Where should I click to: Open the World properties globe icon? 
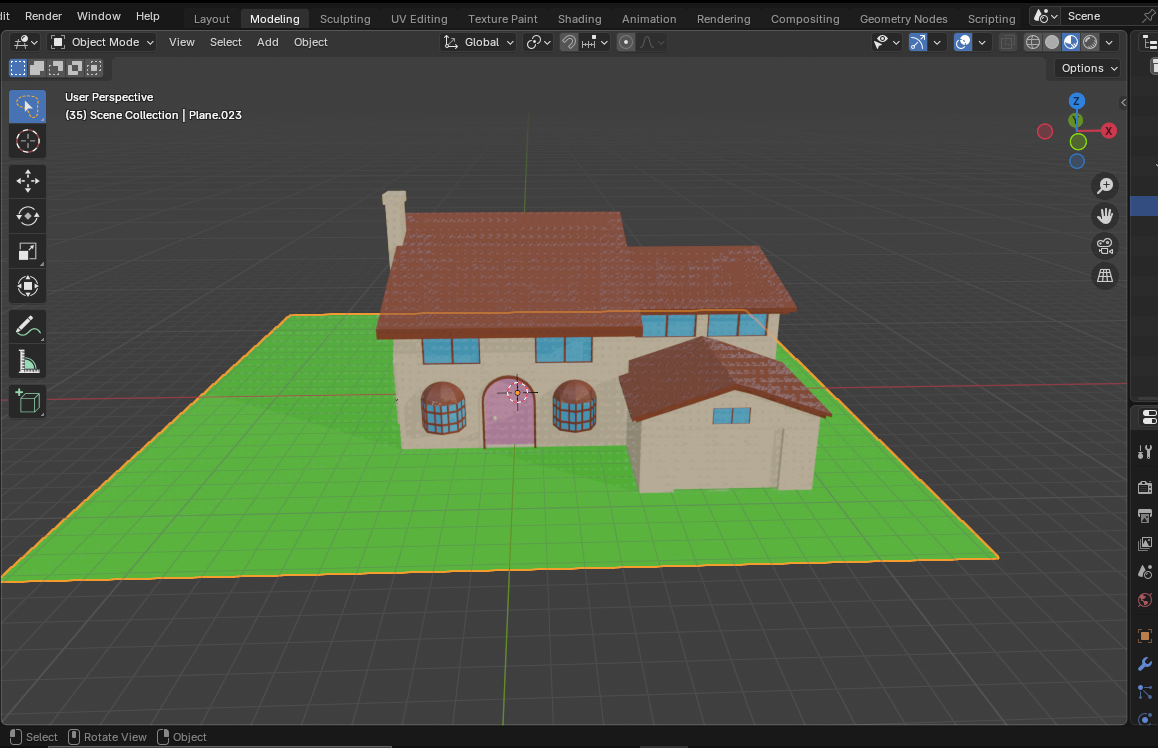coord(1145,600)
